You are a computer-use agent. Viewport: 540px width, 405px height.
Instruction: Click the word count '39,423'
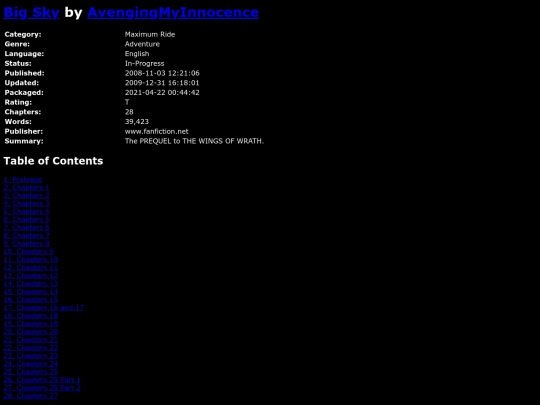point(137,122)
